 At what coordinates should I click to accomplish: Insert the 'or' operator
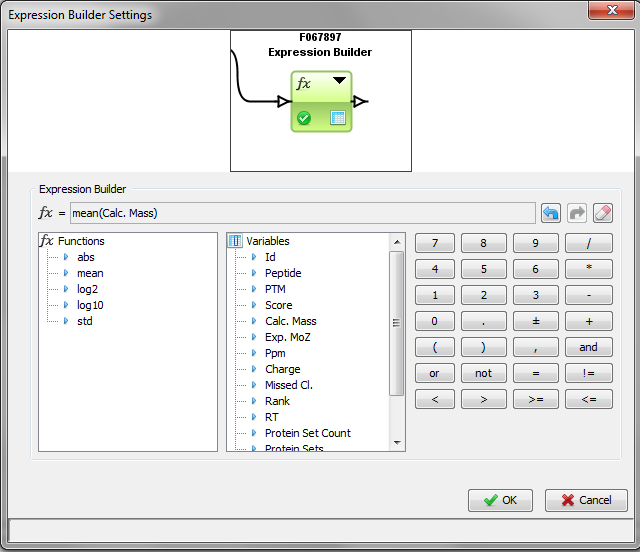pyautogui.click(x=435, y=373)
